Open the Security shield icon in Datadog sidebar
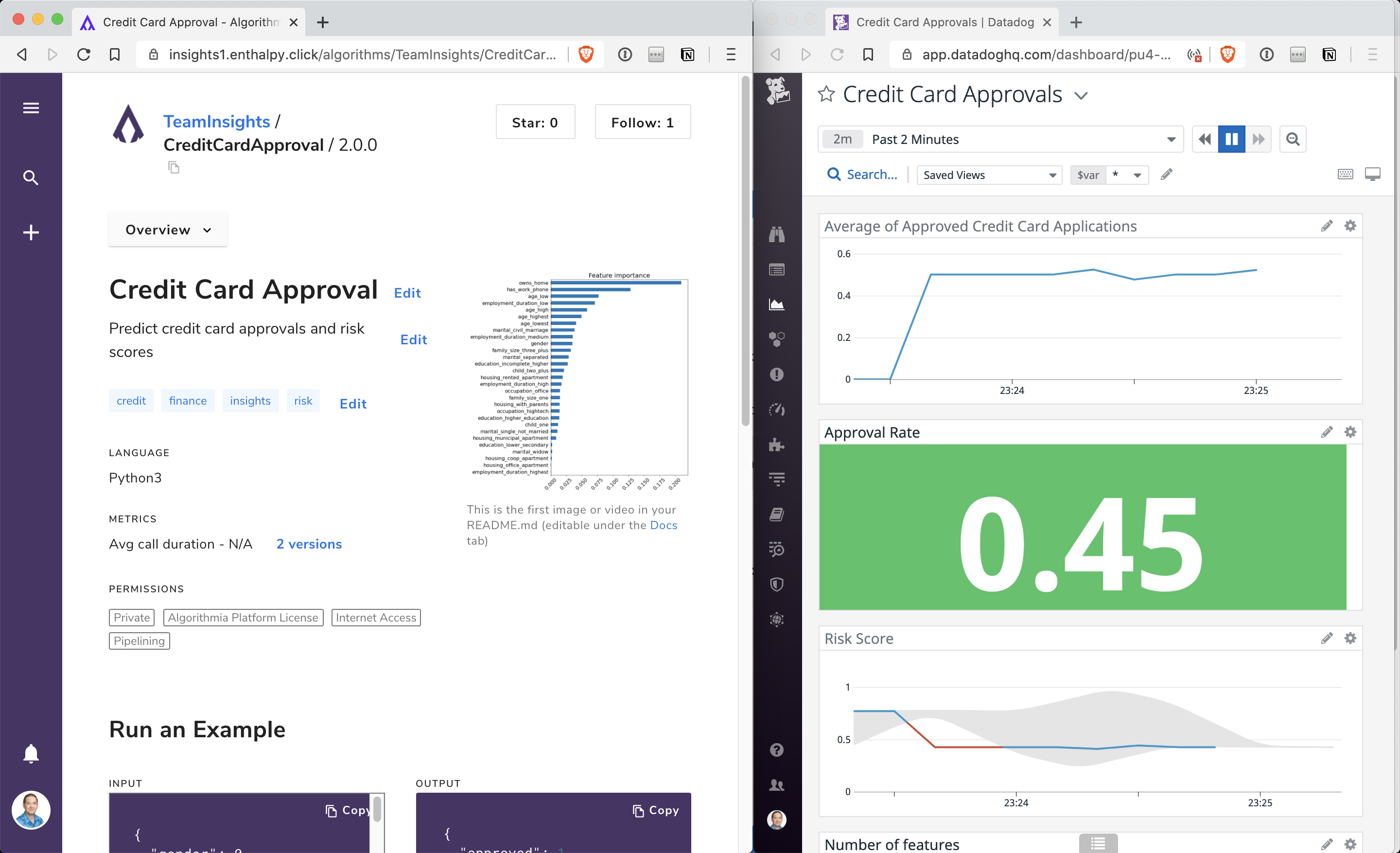The width and height of the screenshot is (1400, 853). 777,585
